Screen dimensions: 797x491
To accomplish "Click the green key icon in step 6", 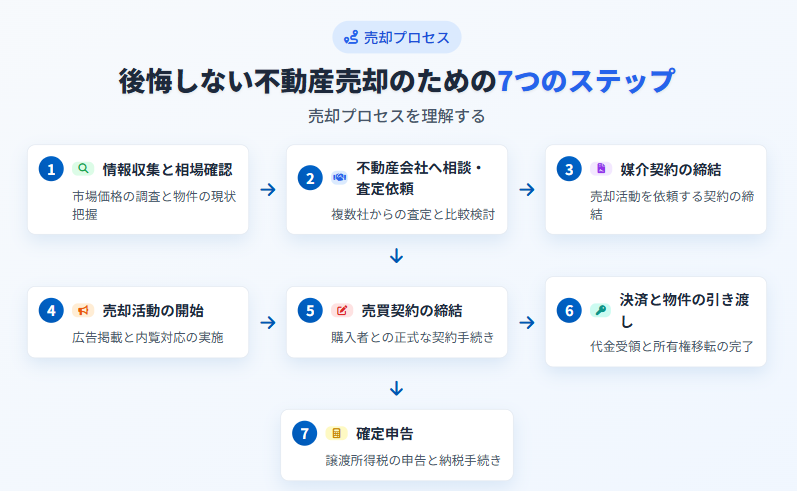I will (x=601, y=310).
